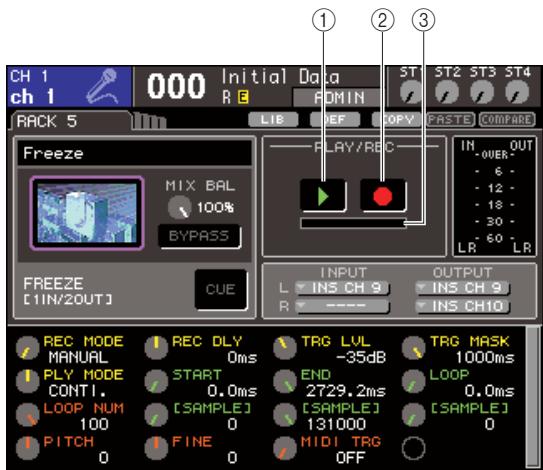The image size is (543, 470).
Task: Select the END [SAMPLE] knob showing 131000
Action: tap(285, 415)
